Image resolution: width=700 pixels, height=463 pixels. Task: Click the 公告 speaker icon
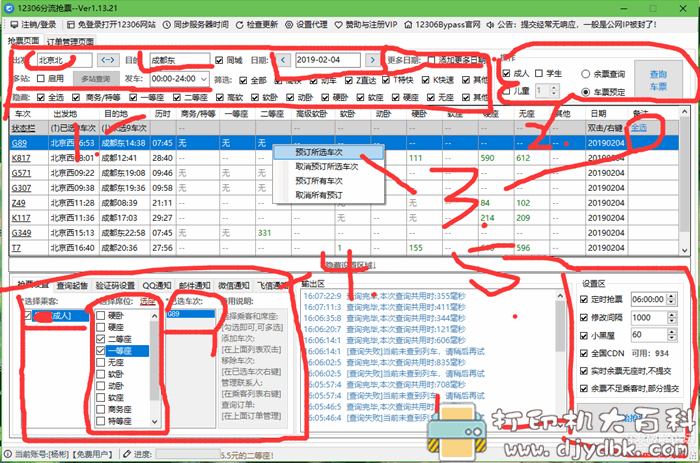[x=490, y=25]
